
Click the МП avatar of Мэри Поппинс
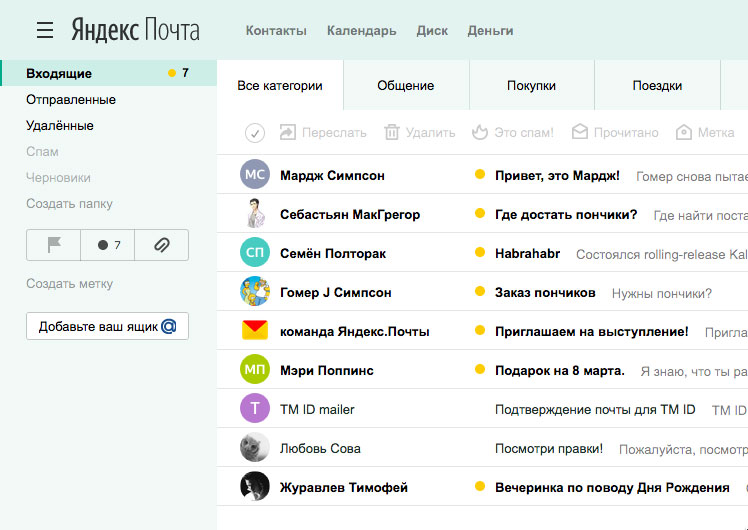point(255,369)
